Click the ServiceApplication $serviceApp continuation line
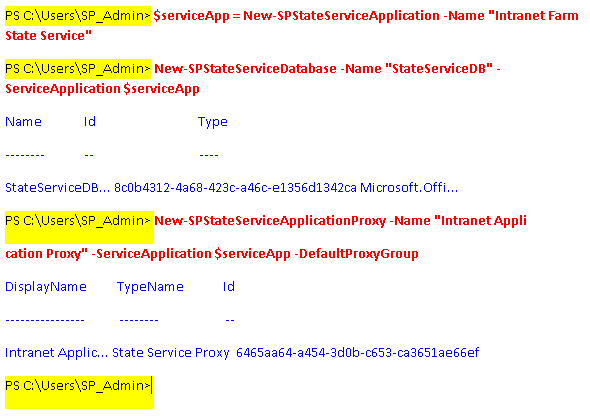 pos(102,89)
